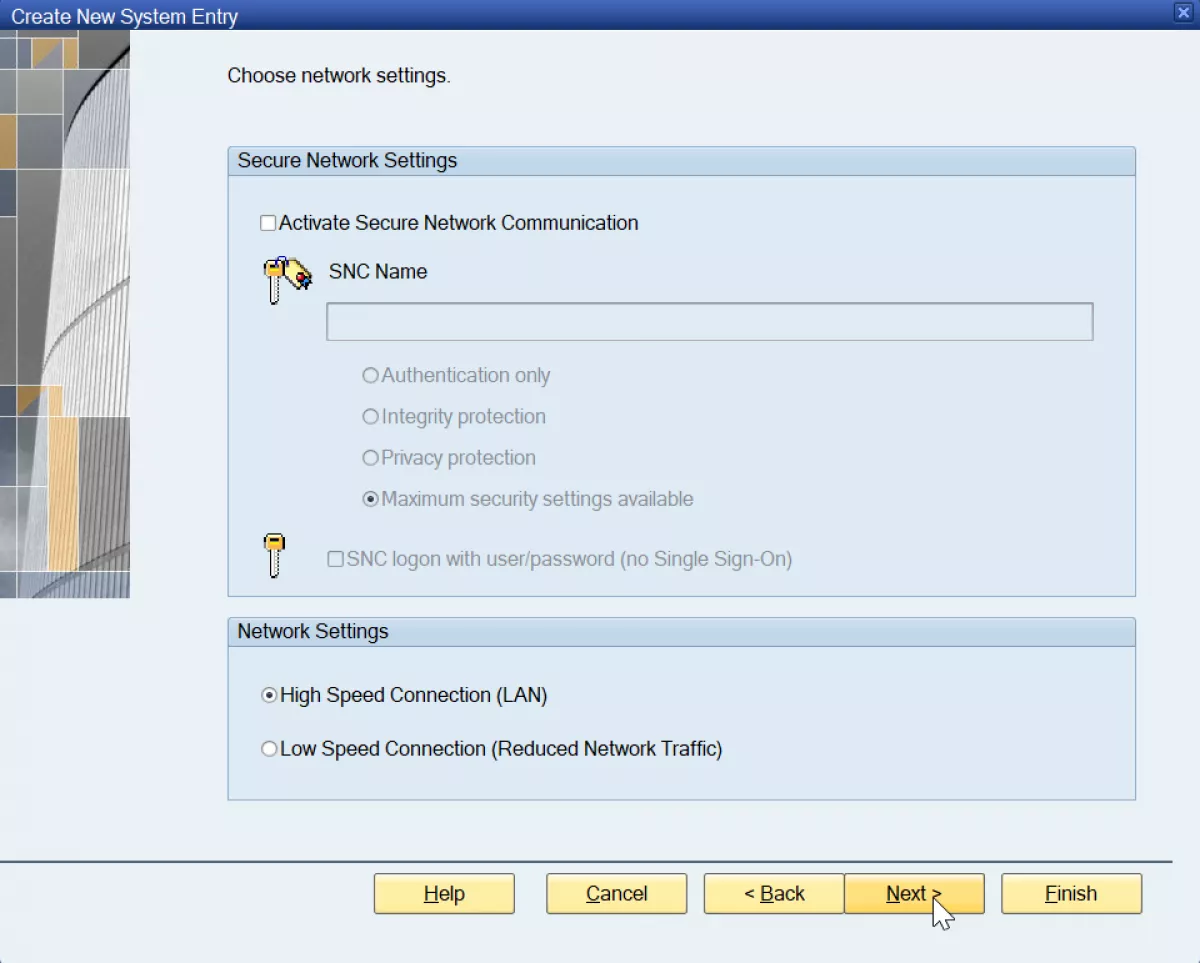Click into the SNC Name input field
Viewport: 1200px width, 963px height.
710,322
